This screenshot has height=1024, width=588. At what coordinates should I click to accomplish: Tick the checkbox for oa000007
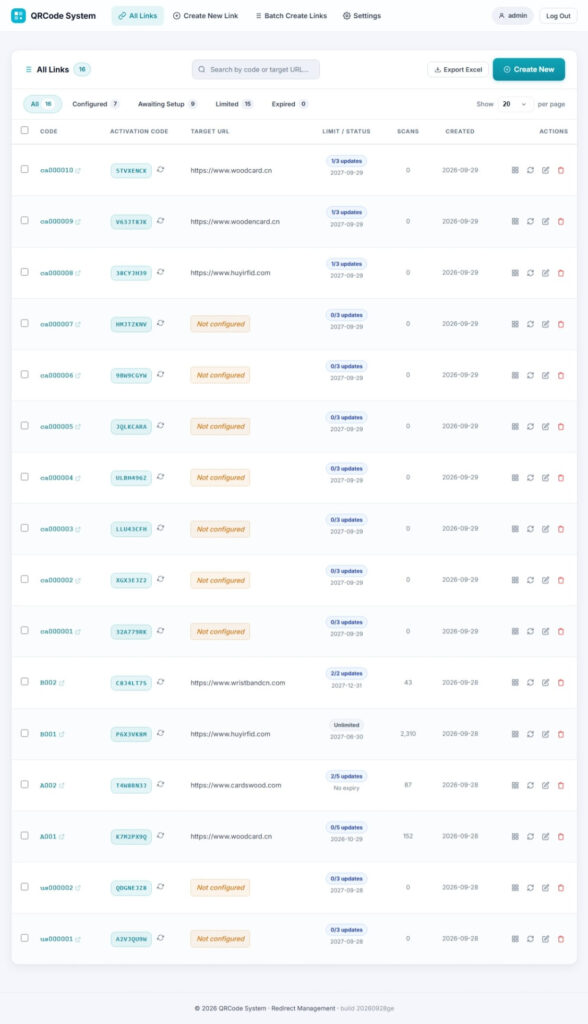25,323
